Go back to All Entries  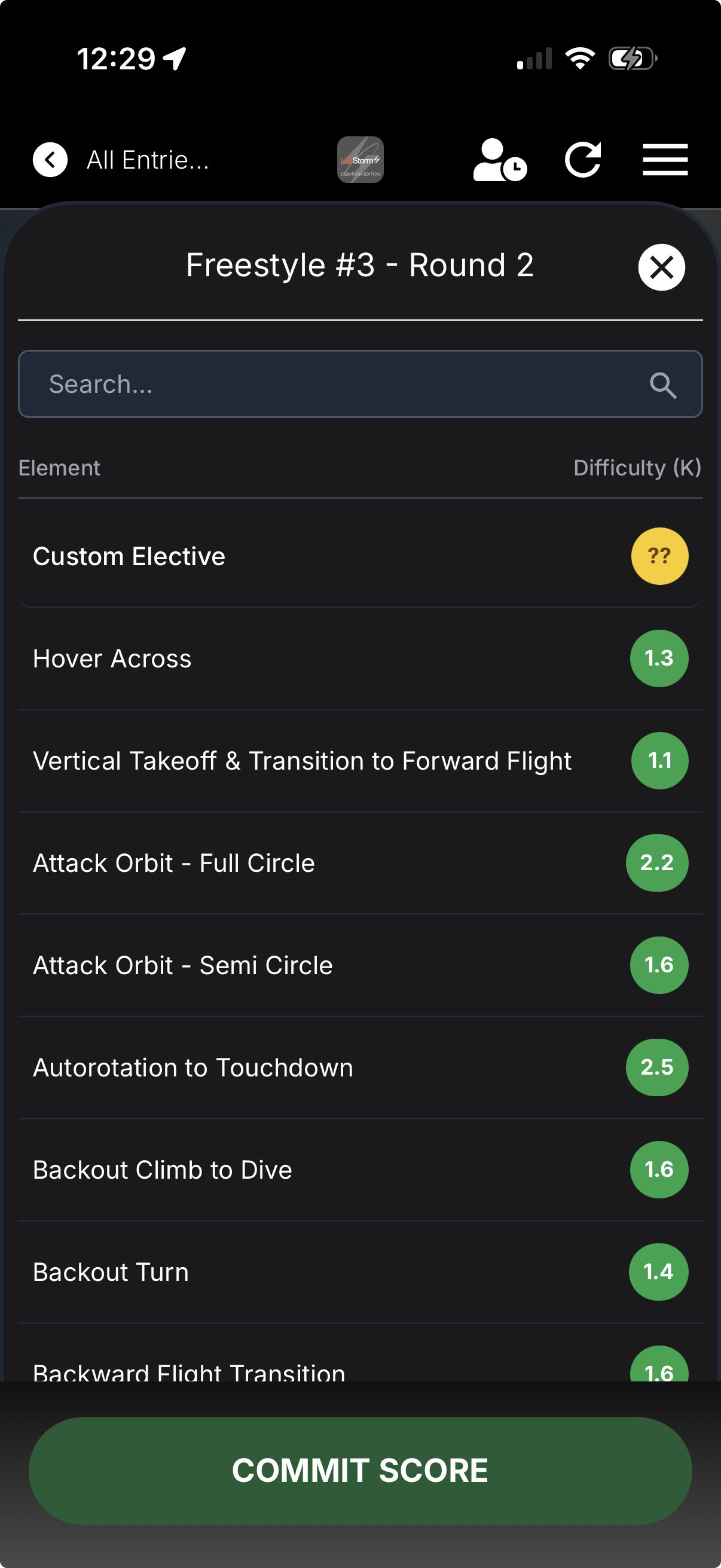pos(148,160)
